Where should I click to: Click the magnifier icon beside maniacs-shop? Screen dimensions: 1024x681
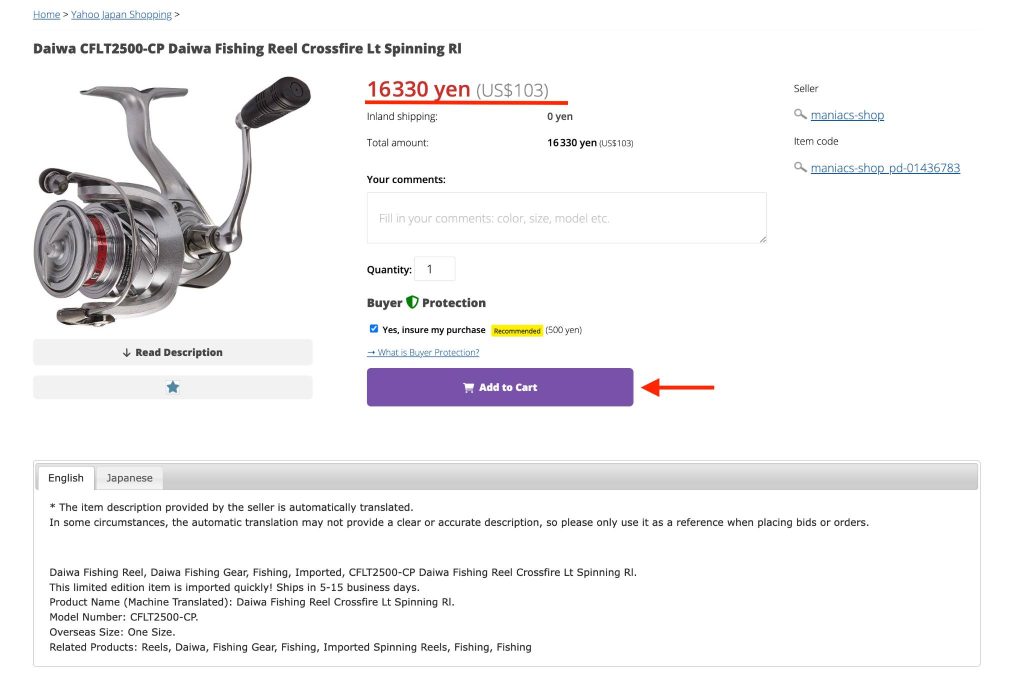[x=800, y=115]
